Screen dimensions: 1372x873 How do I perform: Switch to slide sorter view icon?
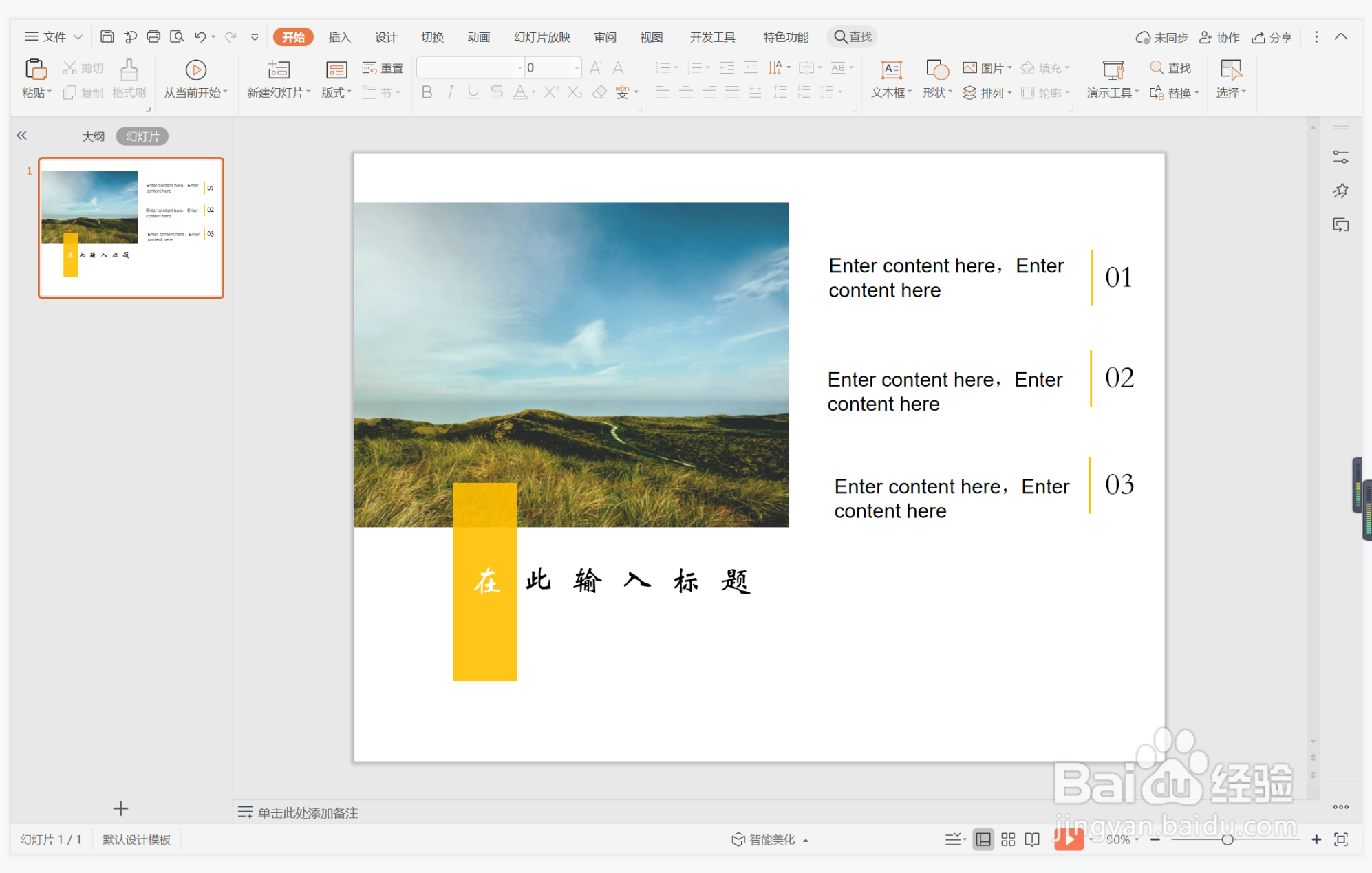(1008, 839)
